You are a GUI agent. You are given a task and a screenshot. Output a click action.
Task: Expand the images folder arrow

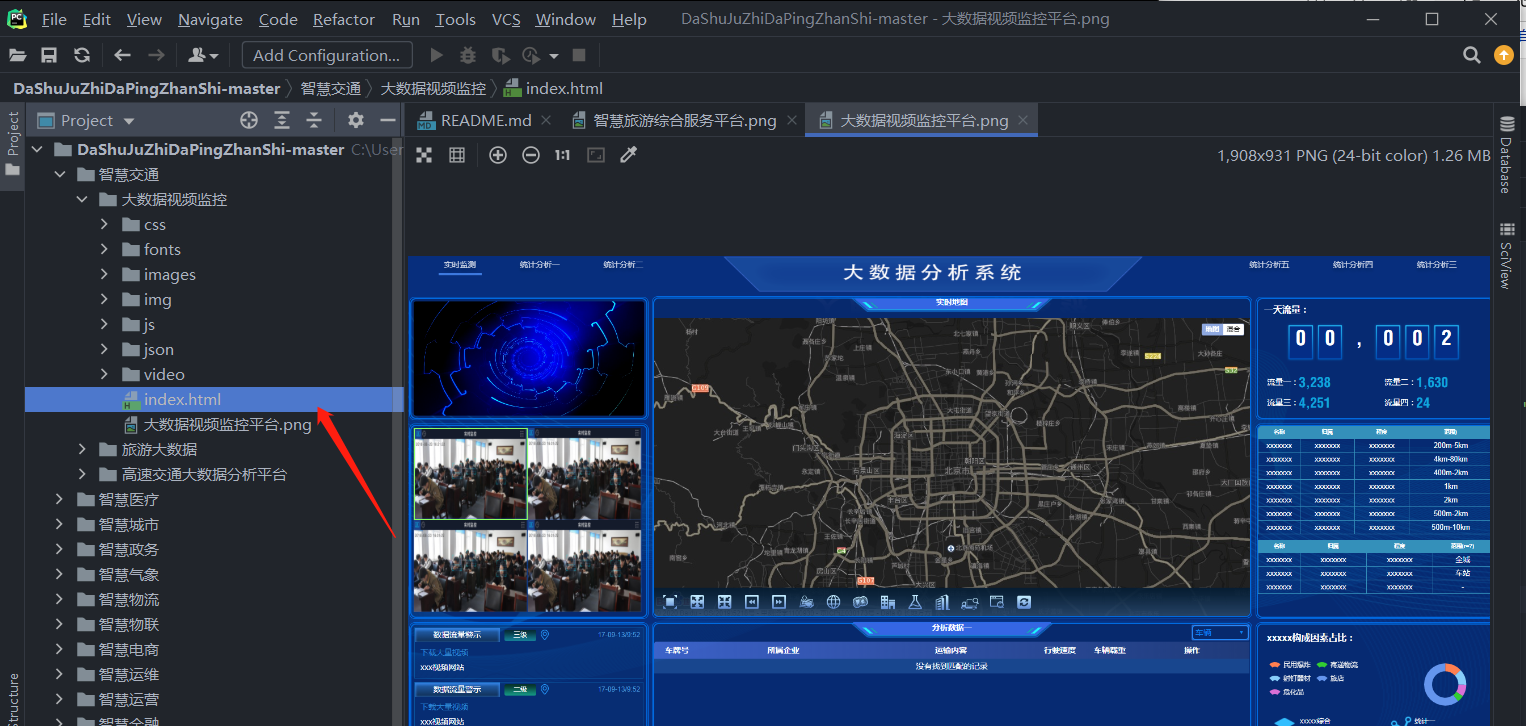click(104, 274)
